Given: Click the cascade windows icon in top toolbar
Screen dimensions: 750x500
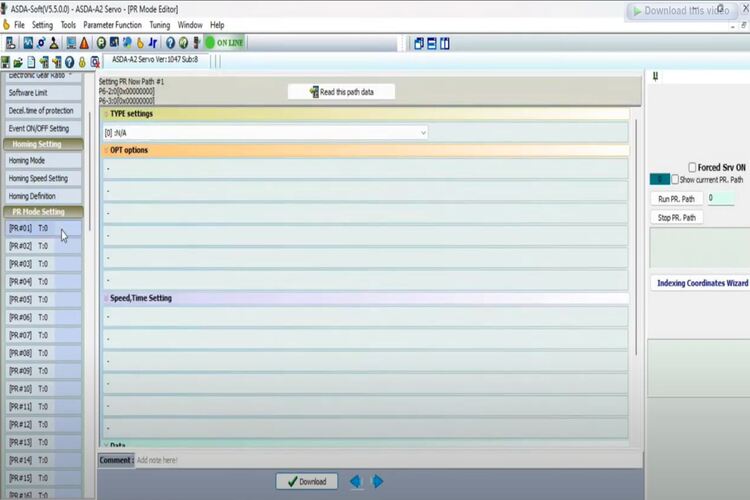Looking at the screenshot, I should [419, 43].
